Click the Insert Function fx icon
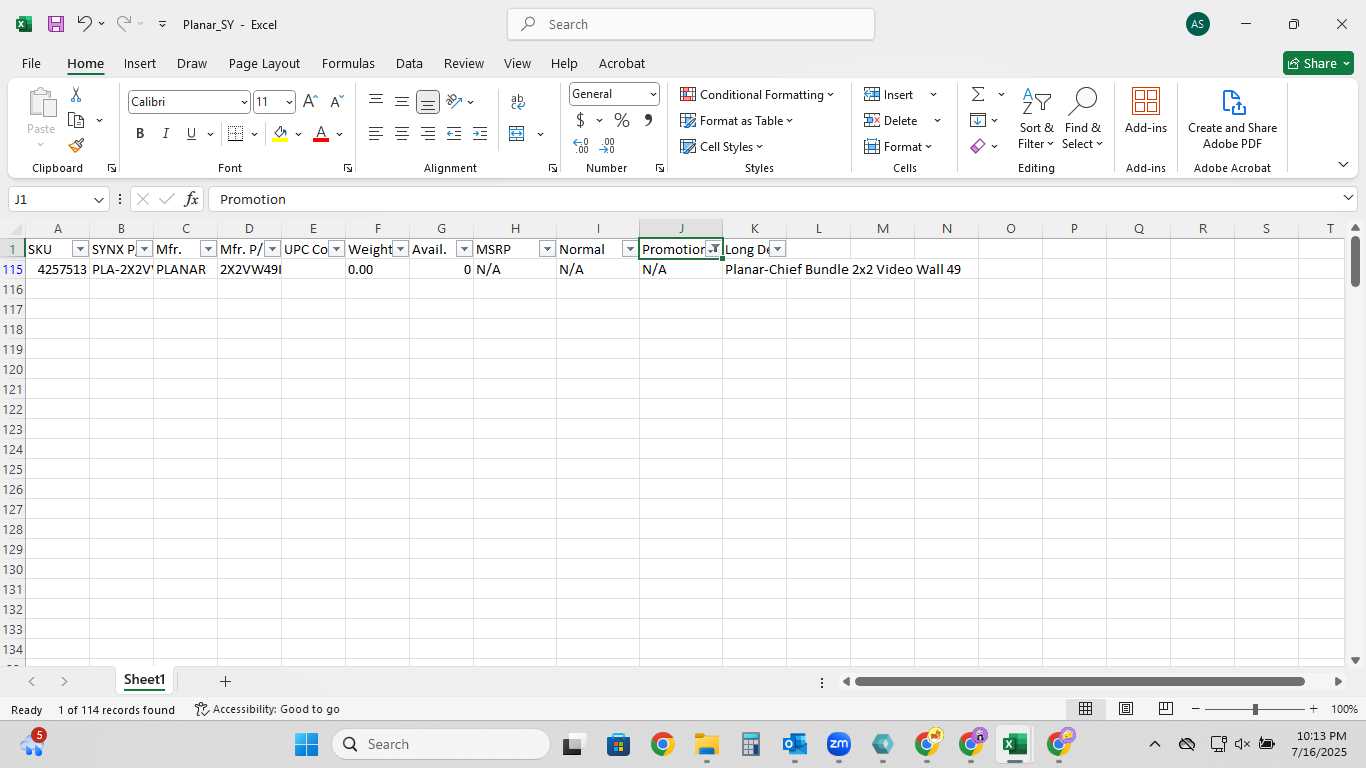1366x768 pixels. point(192,199)
